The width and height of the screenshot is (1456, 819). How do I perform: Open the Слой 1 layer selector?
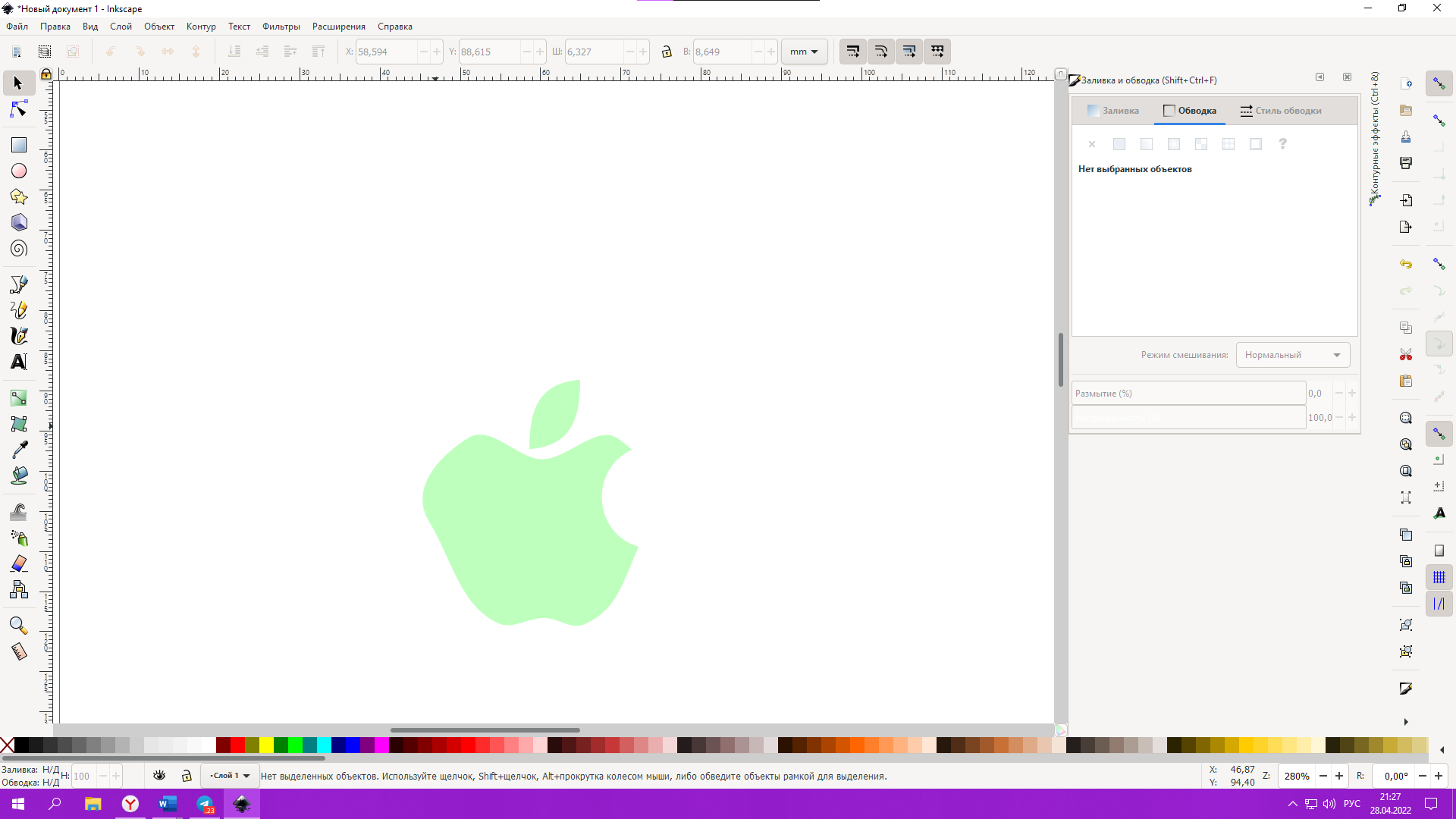click(230, 776)
